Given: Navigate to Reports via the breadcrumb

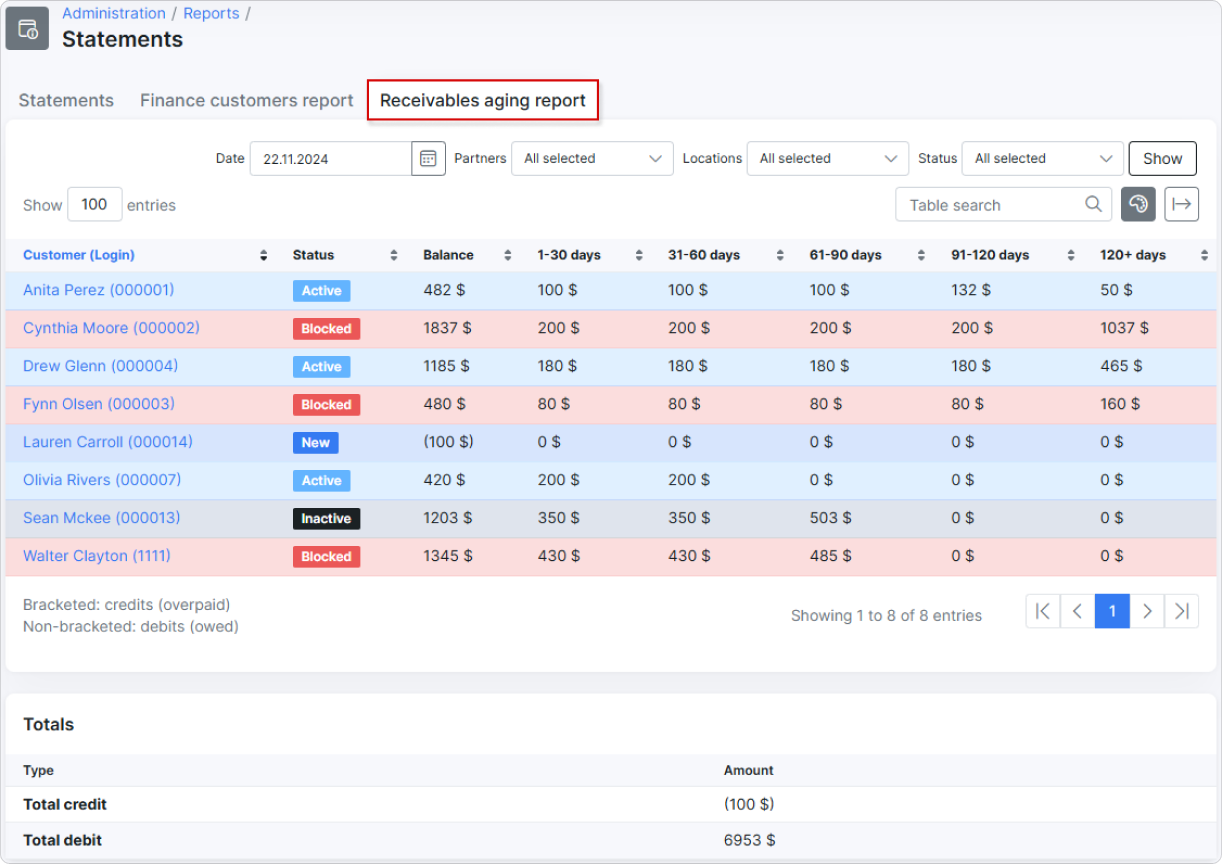Looking at the screenshot, I should click(211, 13).
